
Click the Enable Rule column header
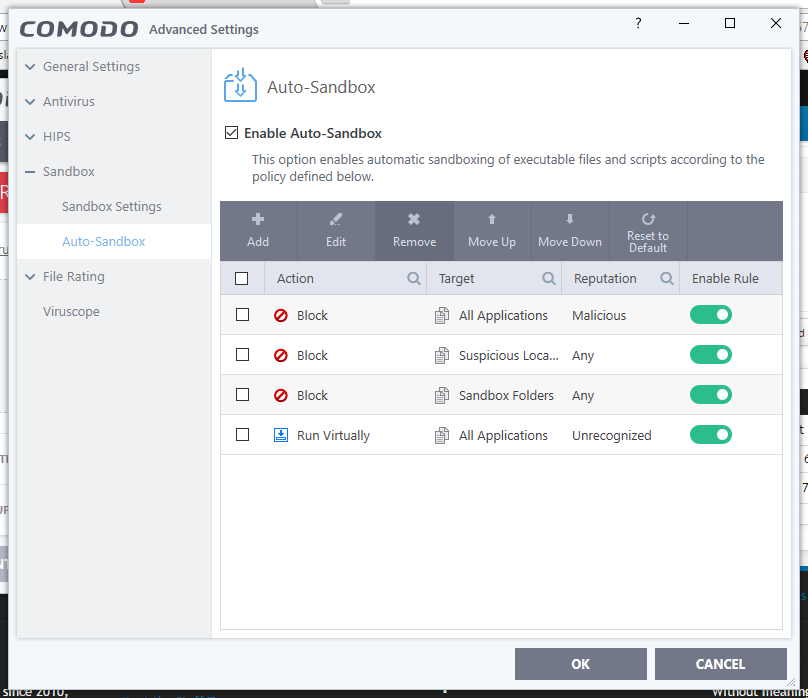coord(725,279)
